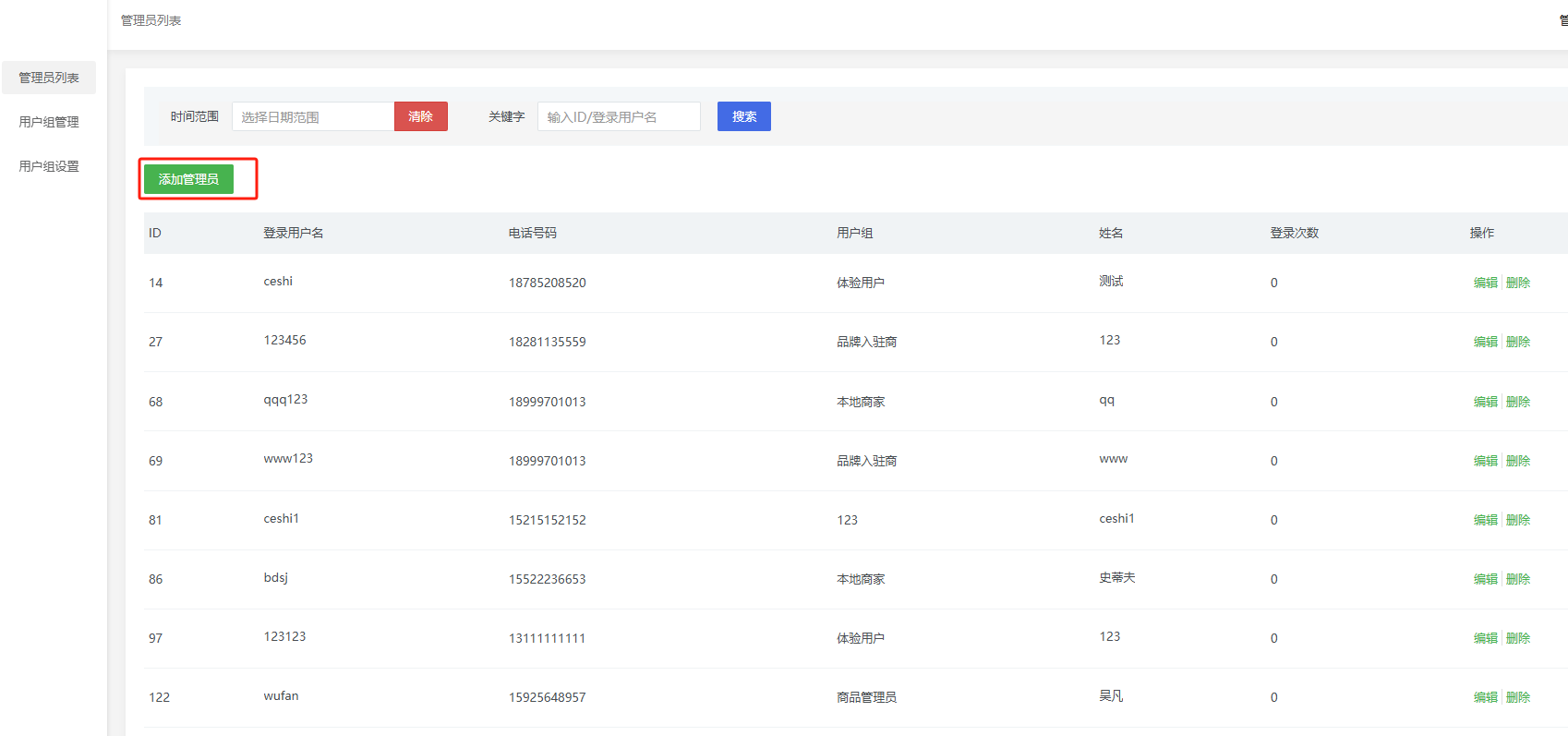The height and width of the screenshot is (736, 1568).
Task: Delete the 123123 user with ID 97
Action: coord(1518,638)
